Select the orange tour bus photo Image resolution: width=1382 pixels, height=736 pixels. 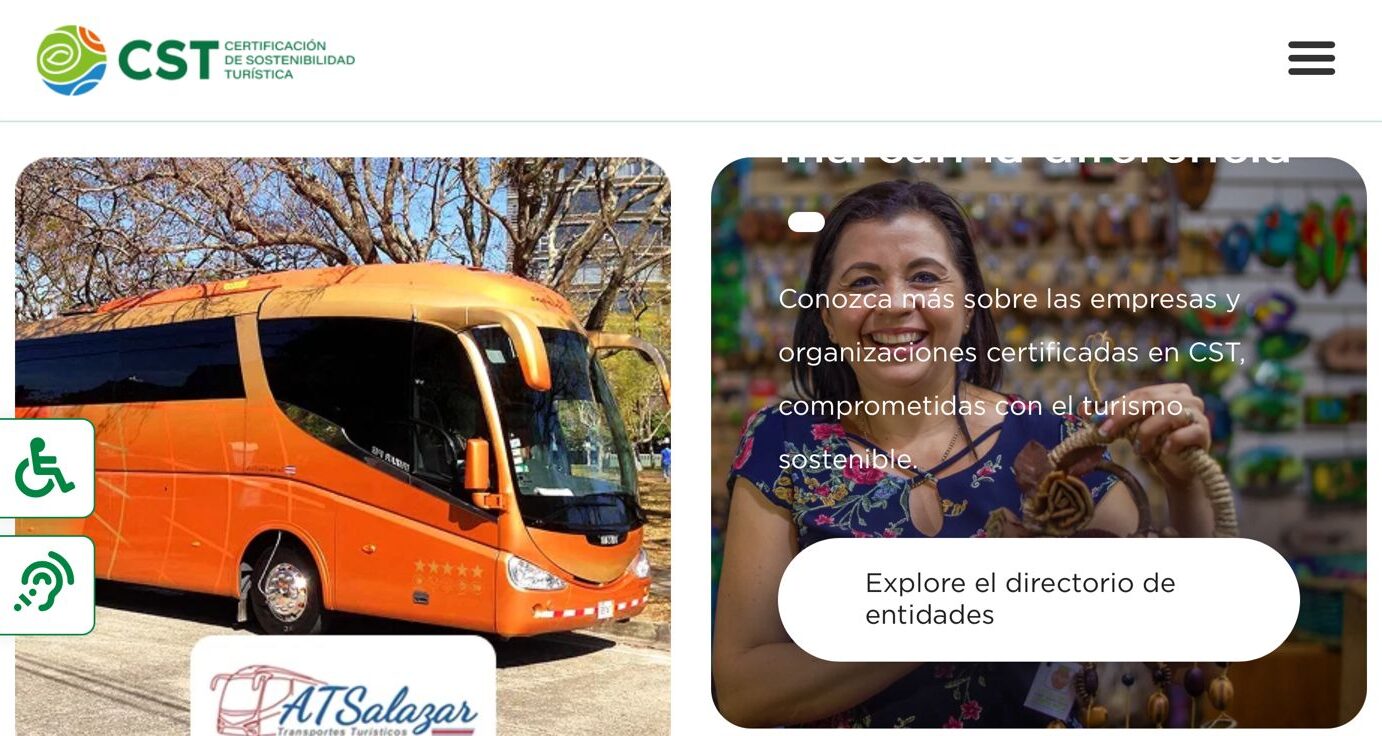point(342,447)
